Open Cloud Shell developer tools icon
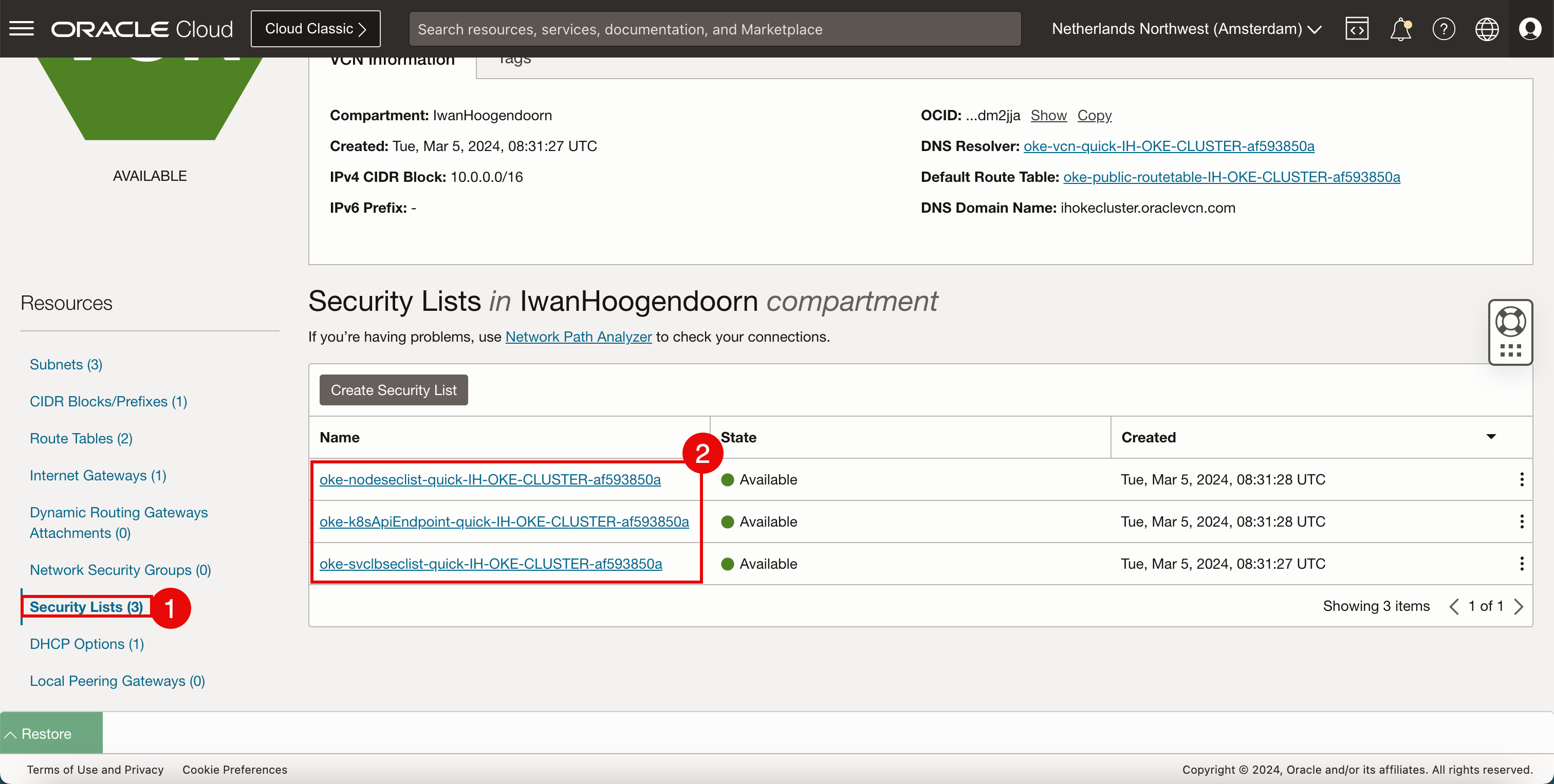 click(1357, 29)
